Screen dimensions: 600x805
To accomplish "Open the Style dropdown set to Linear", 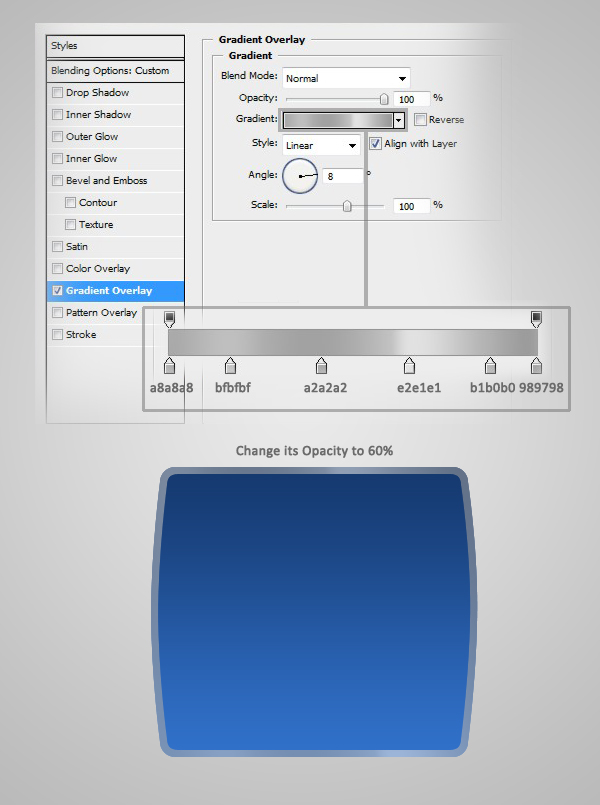I will tap(321, 145).
